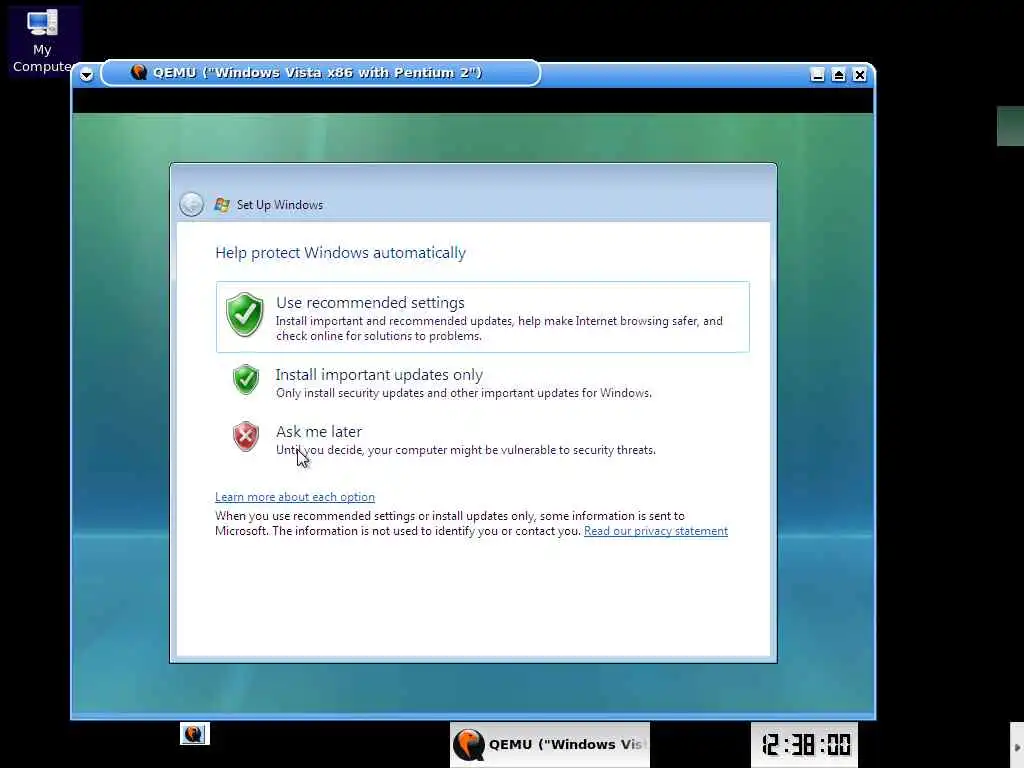
Task: Click the digital clock in the bottom panel
Action: tap(804, 744)
